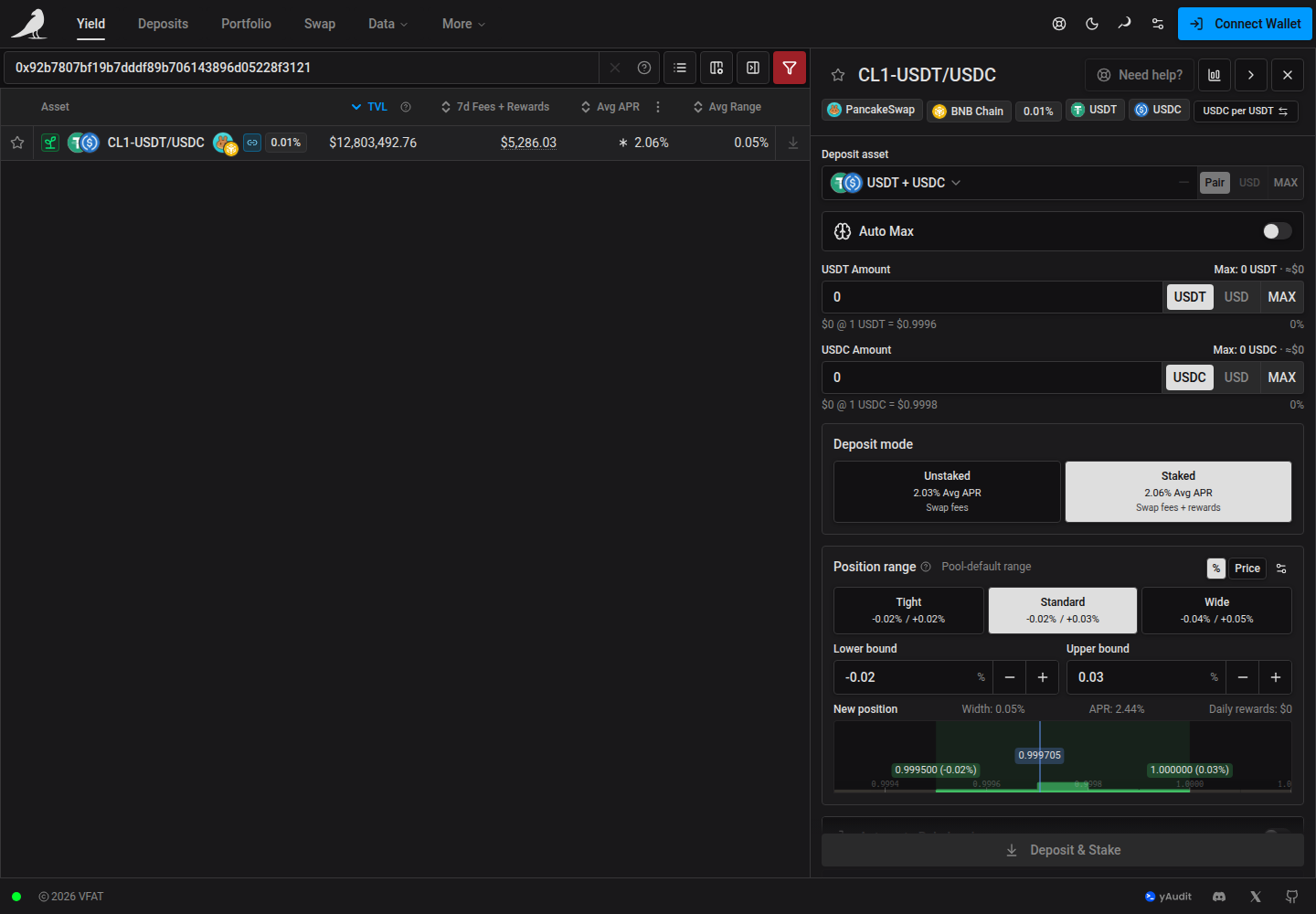Select Pair deposit mode
This screenshot has height=914, width=1316.
[1215, 183]
